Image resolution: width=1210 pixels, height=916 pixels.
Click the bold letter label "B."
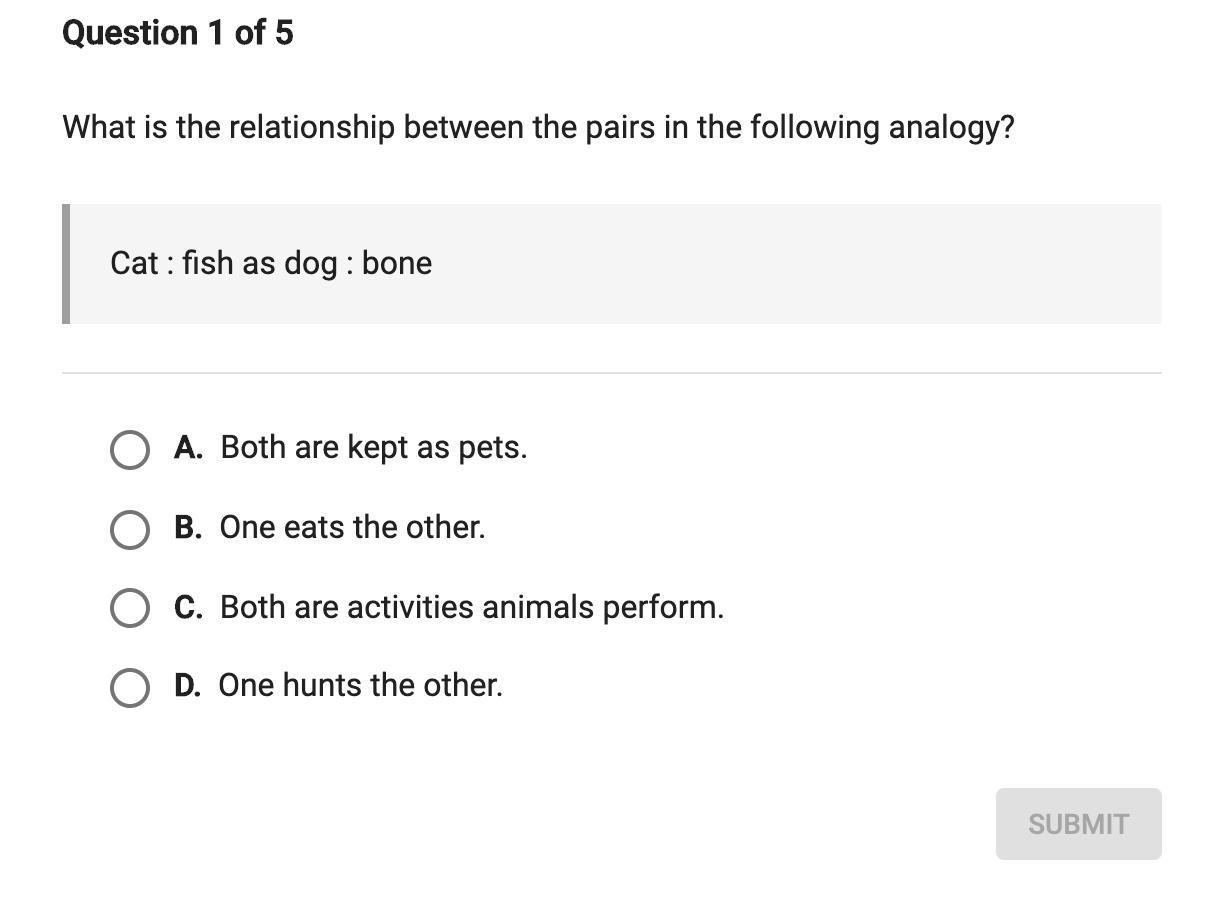click(x=188, y=527)
